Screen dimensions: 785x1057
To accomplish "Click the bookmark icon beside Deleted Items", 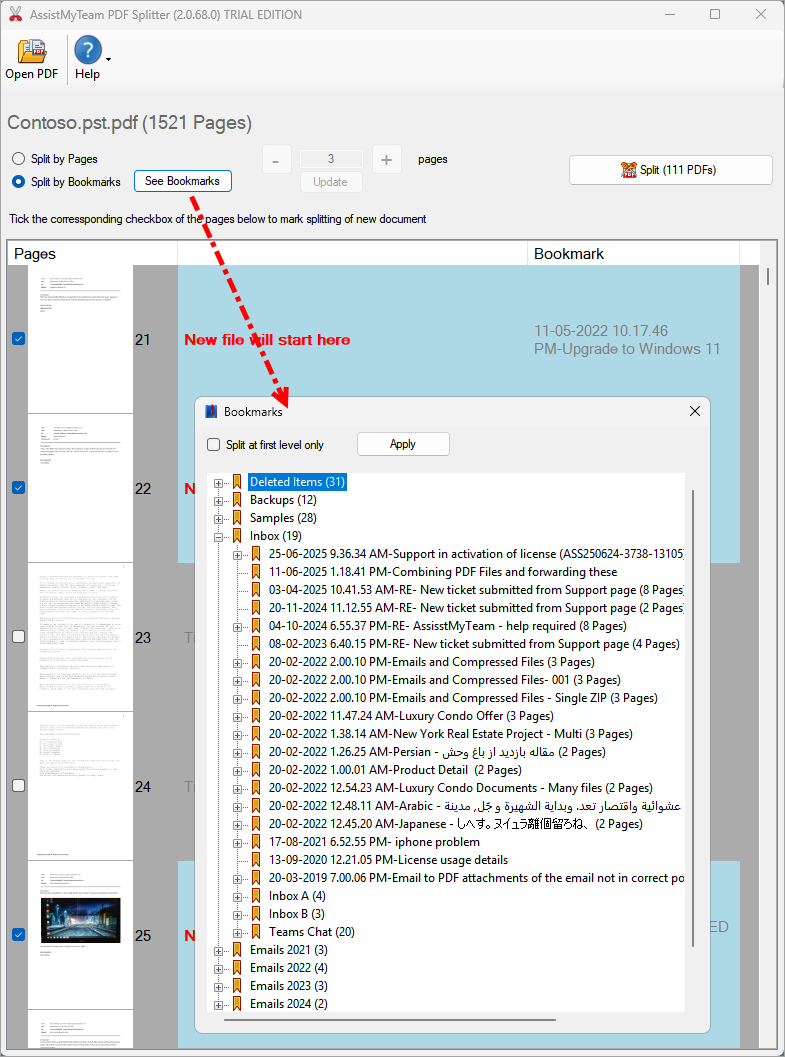I will coord(238,482).
